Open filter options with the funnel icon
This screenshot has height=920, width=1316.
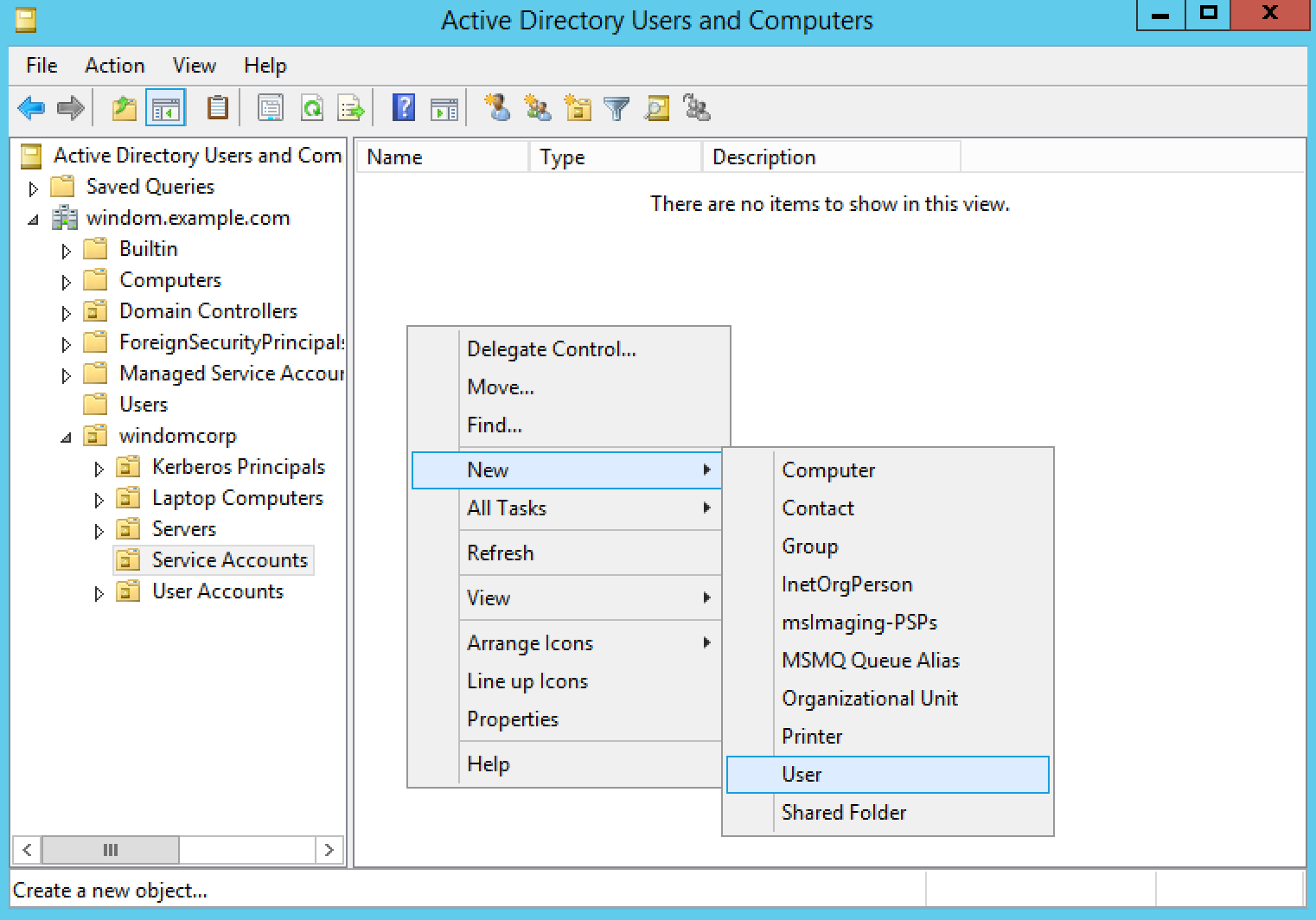[615, 108]
